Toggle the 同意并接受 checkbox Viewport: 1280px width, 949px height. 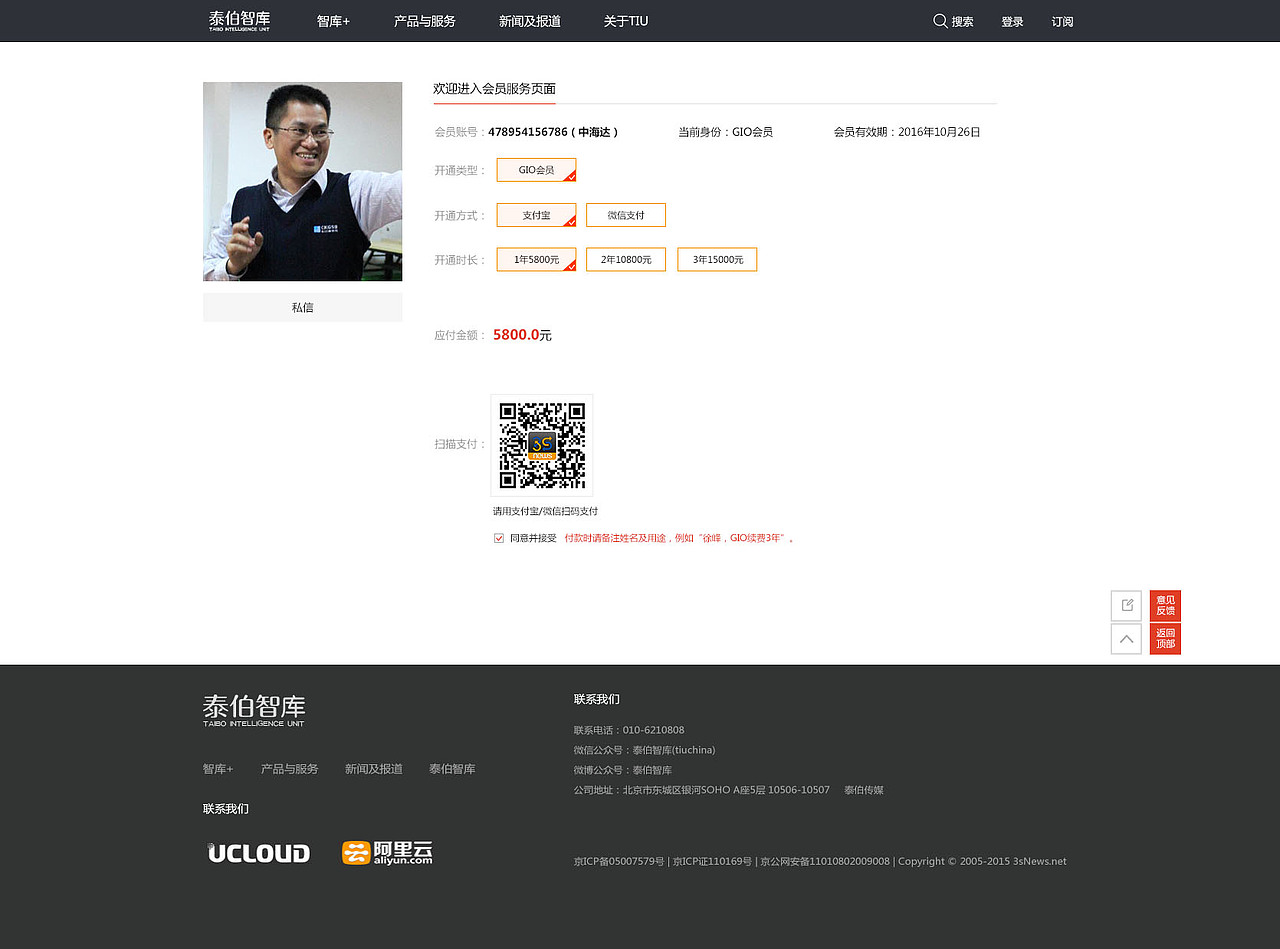499,538
